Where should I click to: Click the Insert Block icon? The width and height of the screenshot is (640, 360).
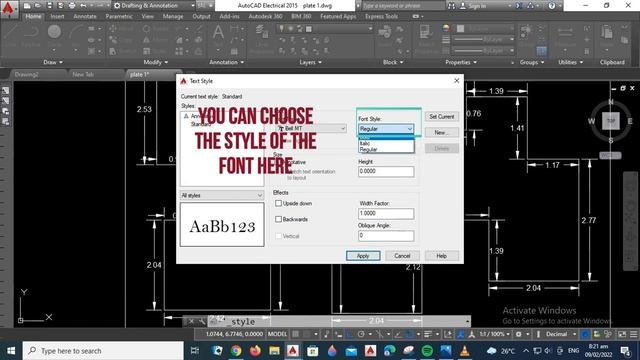tap(384, 32)
